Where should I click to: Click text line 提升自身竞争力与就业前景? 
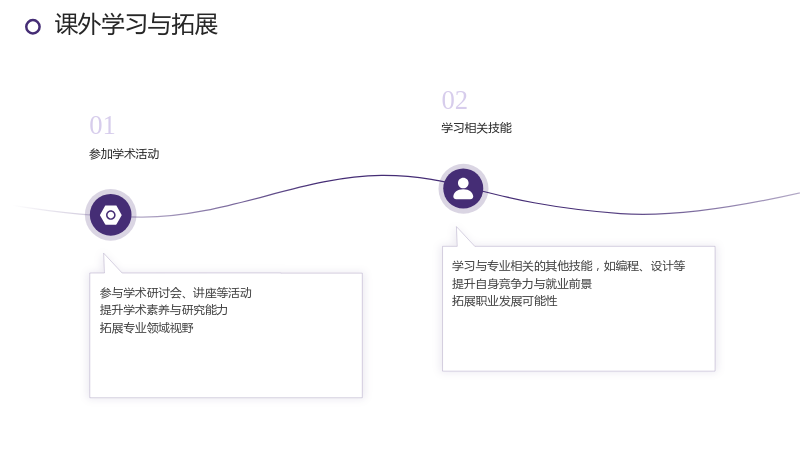522,284
